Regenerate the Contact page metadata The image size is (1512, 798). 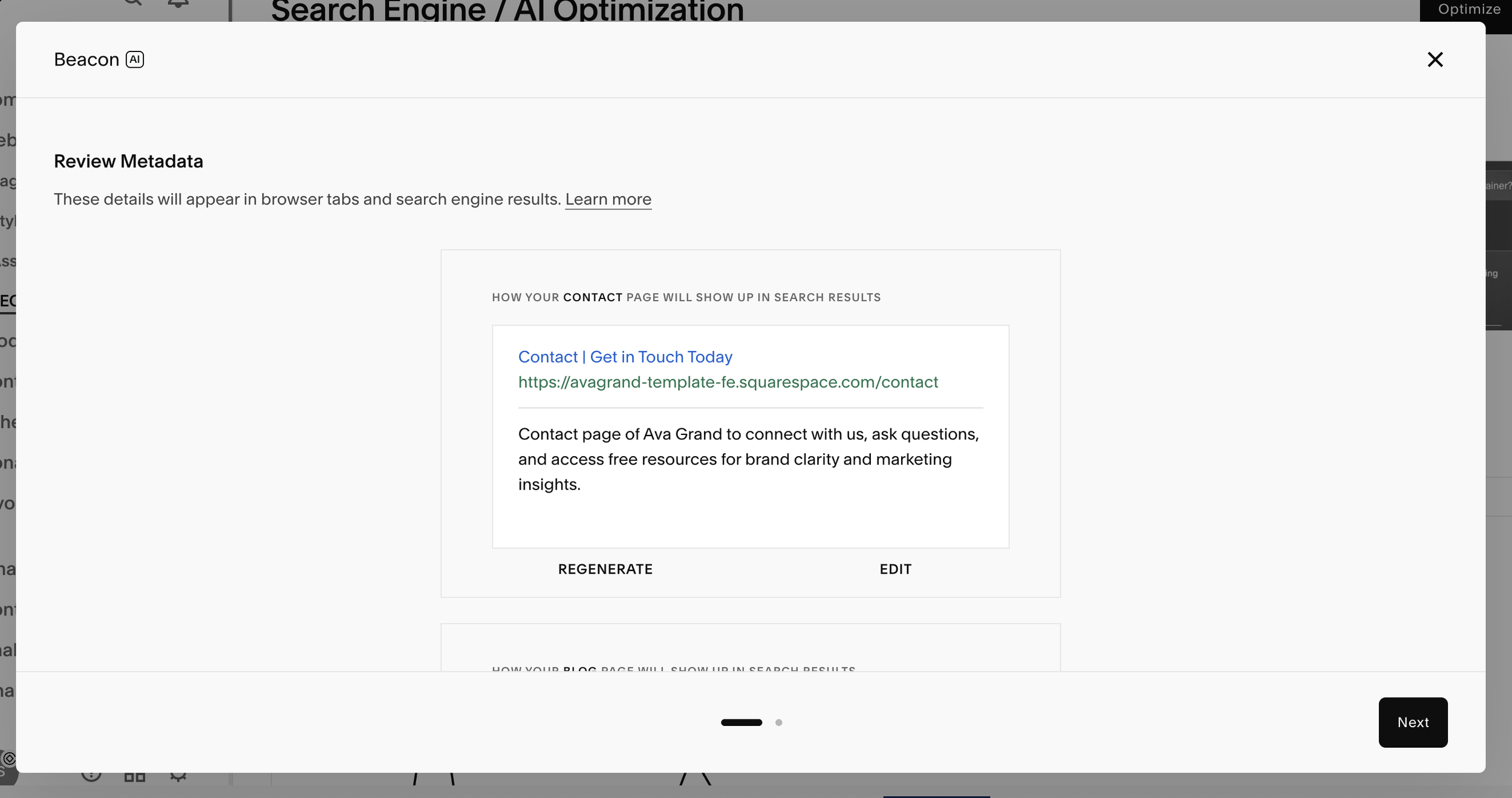point(605,569)
